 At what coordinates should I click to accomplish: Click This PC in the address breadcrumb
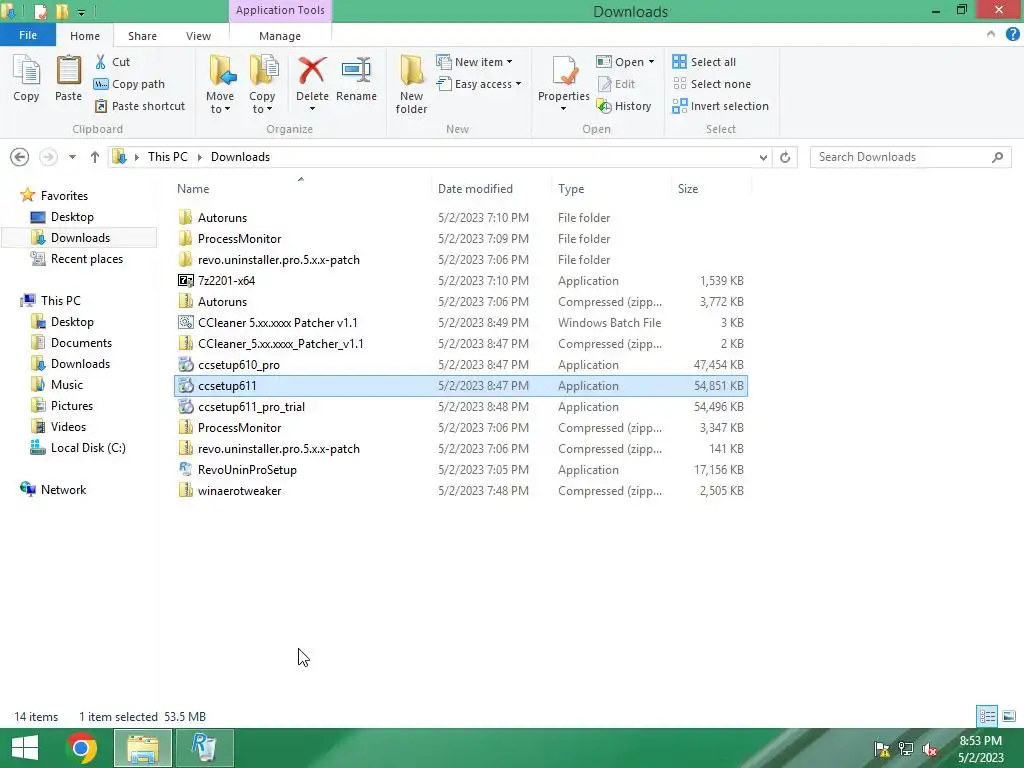coord(167,157)
